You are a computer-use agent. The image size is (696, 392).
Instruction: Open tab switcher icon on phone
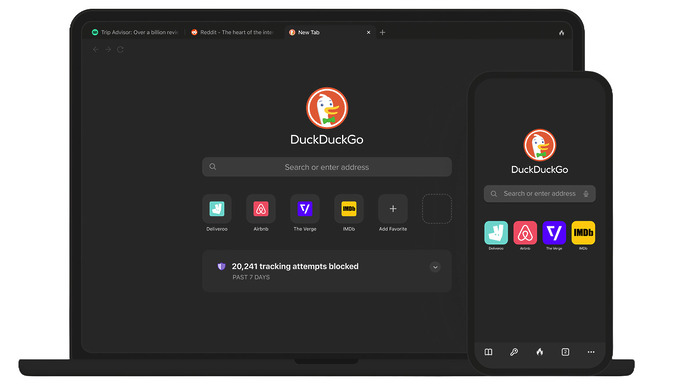tap(565, 352)
